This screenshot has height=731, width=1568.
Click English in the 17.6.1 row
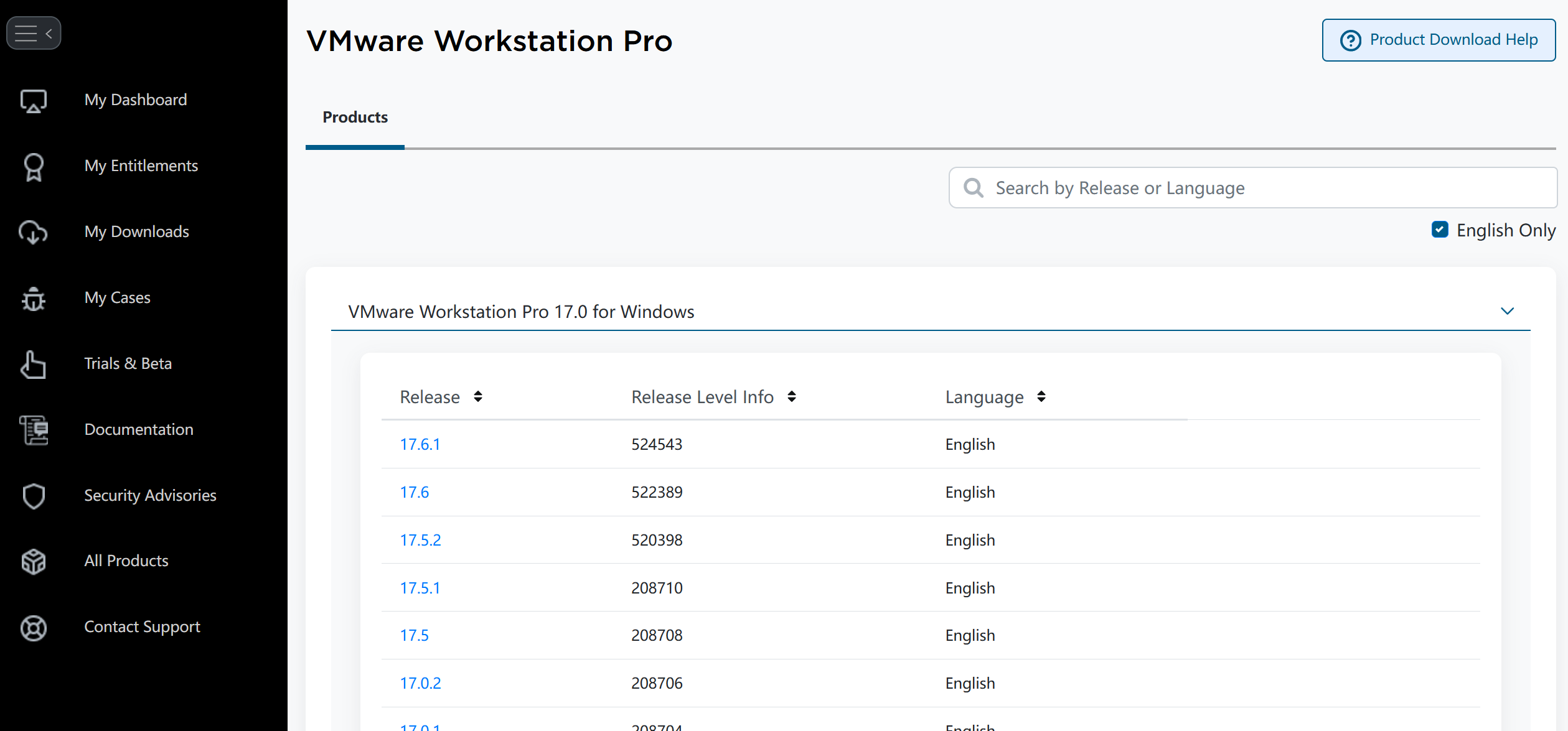pos(970,444)
